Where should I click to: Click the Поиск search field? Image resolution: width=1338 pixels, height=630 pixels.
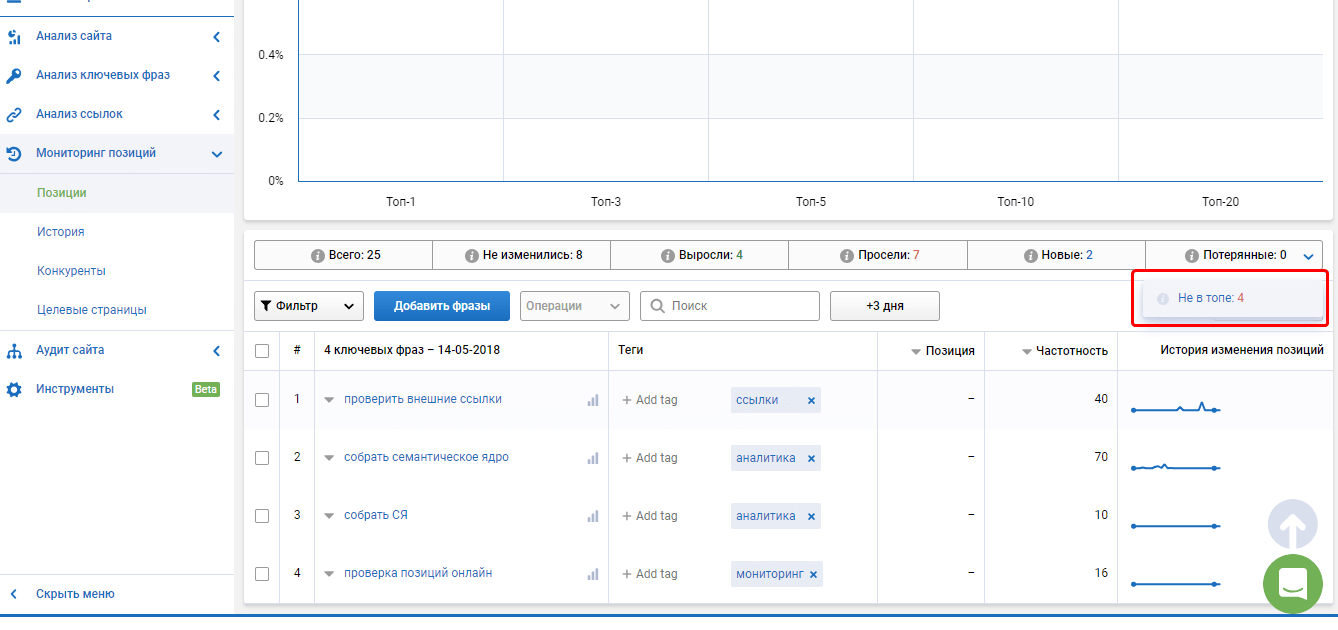730,306
